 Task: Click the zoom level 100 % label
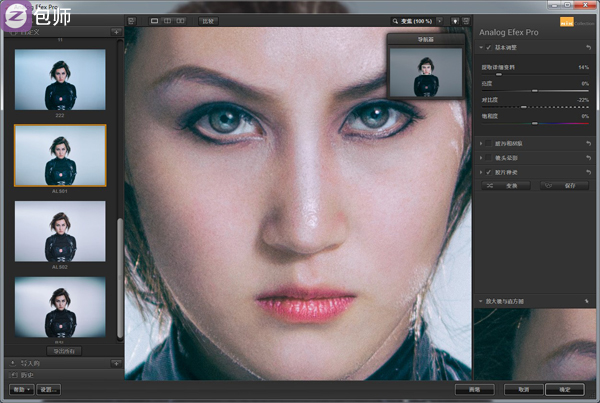click(416, 21)
